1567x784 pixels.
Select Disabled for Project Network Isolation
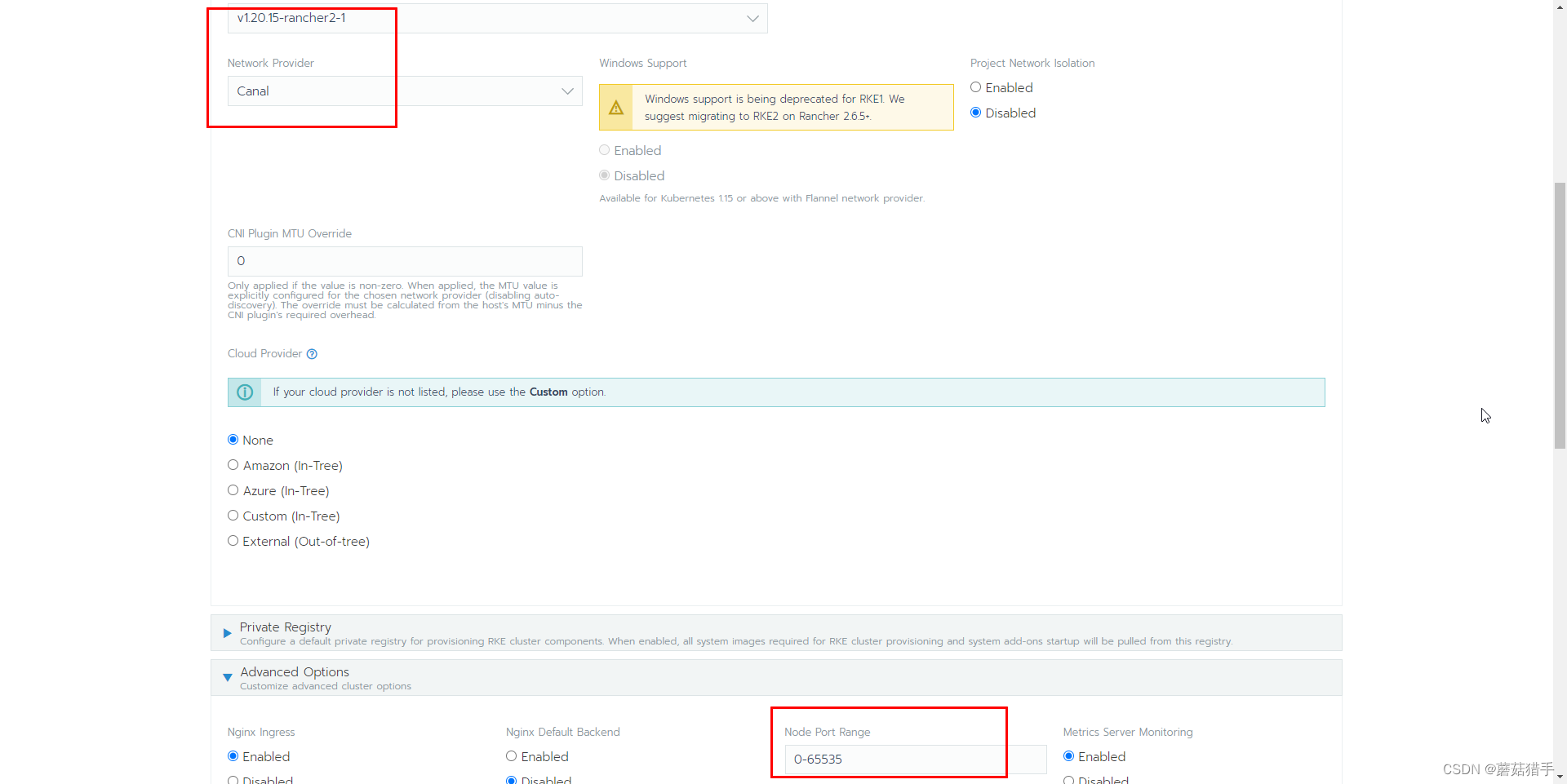(x=975, y=113)
